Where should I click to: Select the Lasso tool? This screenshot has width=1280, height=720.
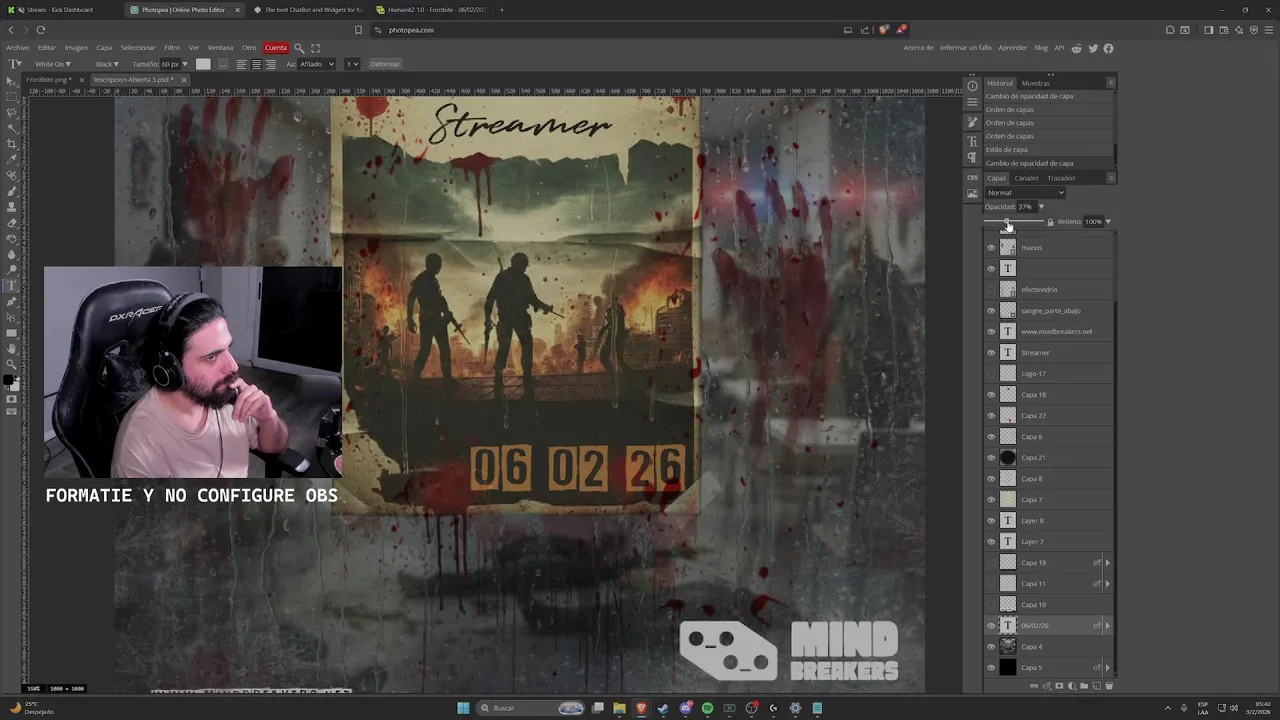[11, 112]
